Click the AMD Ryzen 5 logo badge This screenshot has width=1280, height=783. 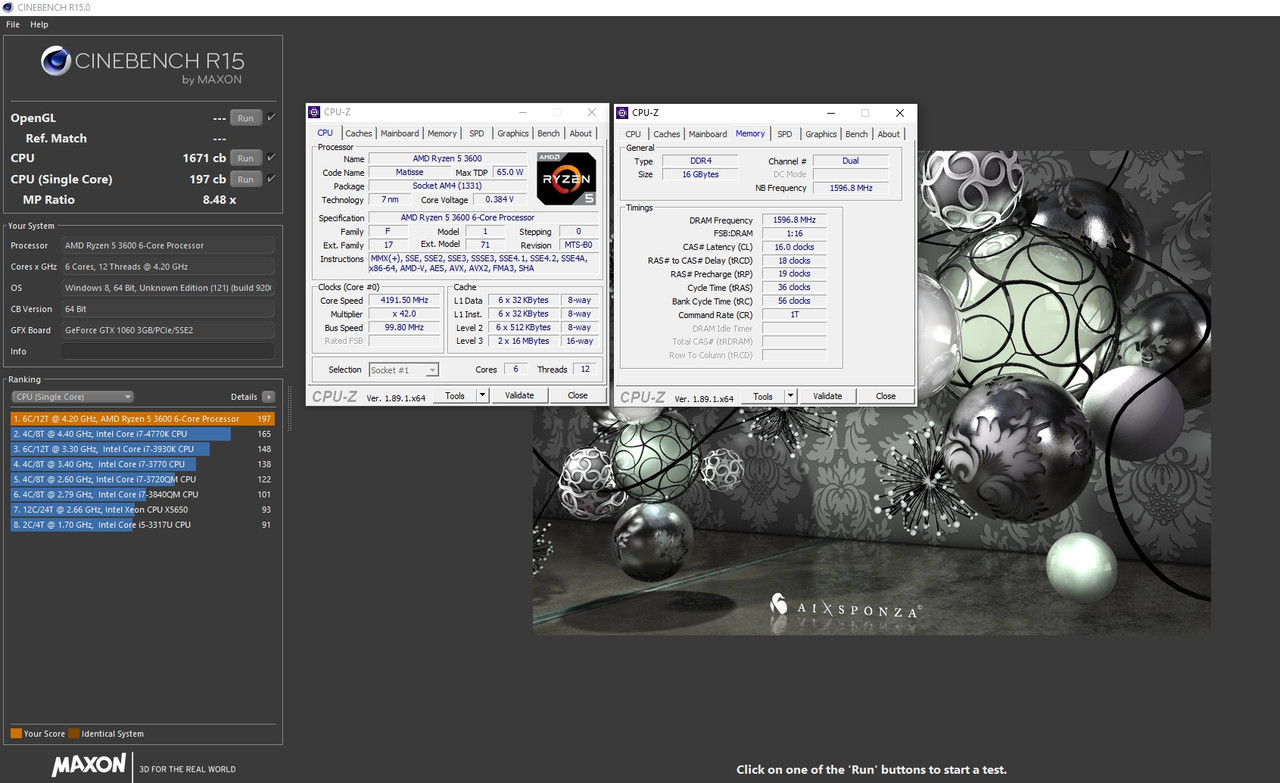[x=567, y=179]
